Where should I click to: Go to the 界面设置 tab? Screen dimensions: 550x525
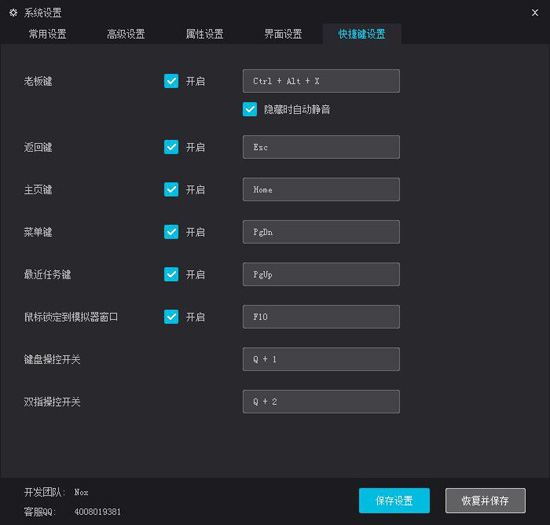[x=283, y=34]
